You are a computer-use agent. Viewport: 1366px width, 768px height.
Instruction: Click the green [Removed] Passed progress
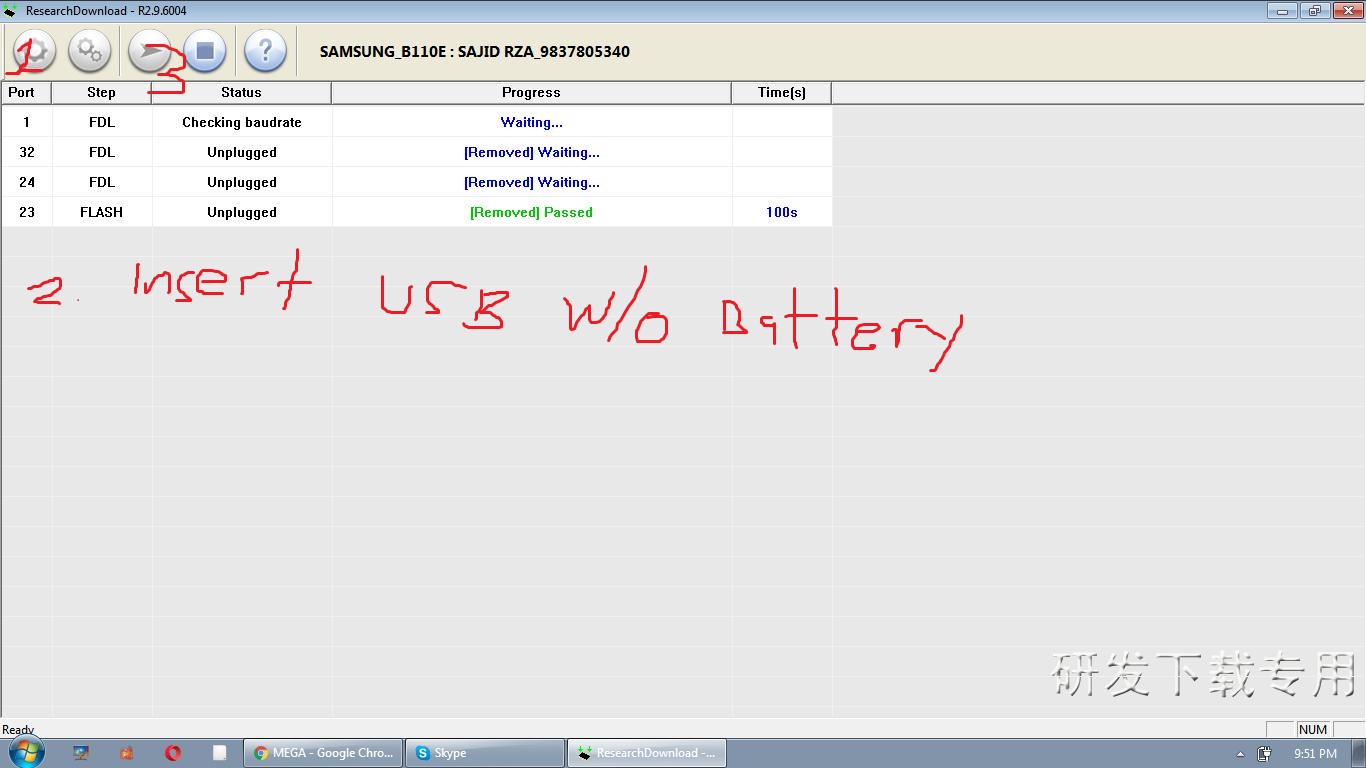coord(532,212)
